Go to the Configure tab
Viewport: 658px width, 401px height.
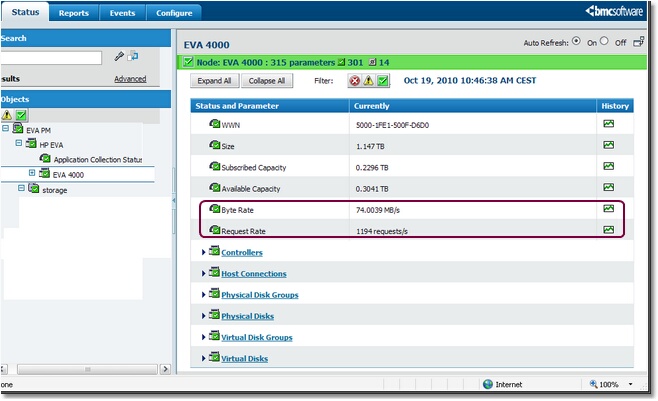click(174, 13)
